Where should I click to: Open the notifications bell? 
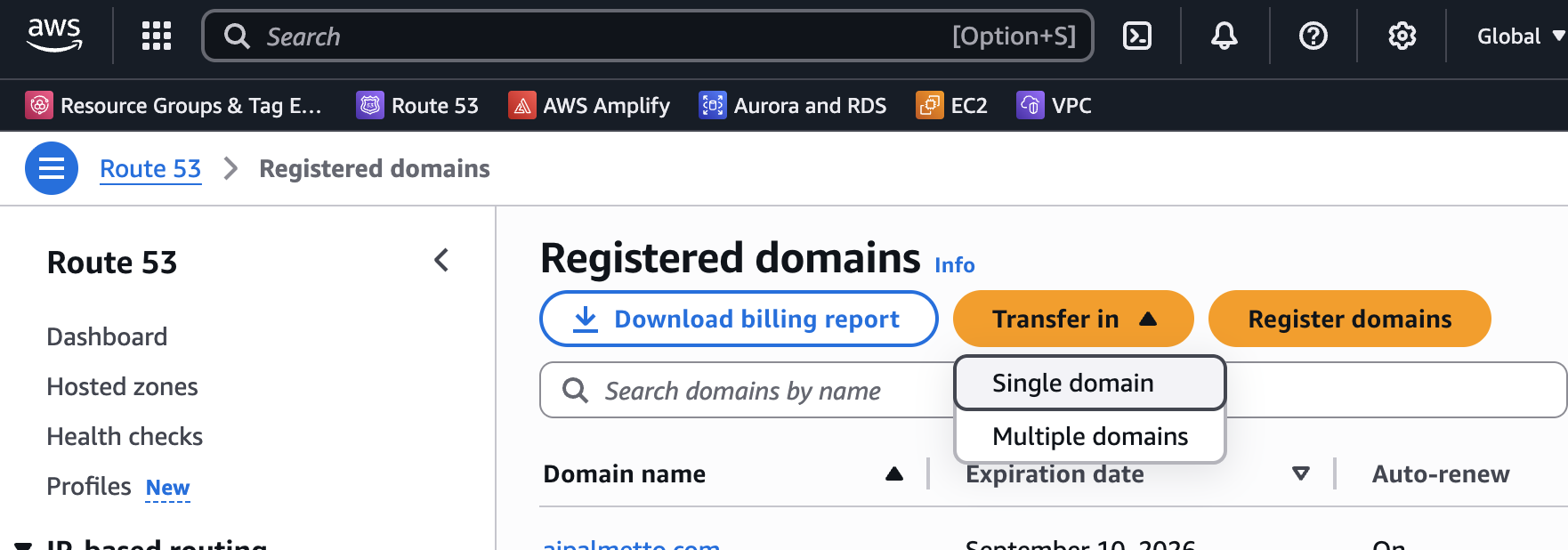click(1224, 36)
